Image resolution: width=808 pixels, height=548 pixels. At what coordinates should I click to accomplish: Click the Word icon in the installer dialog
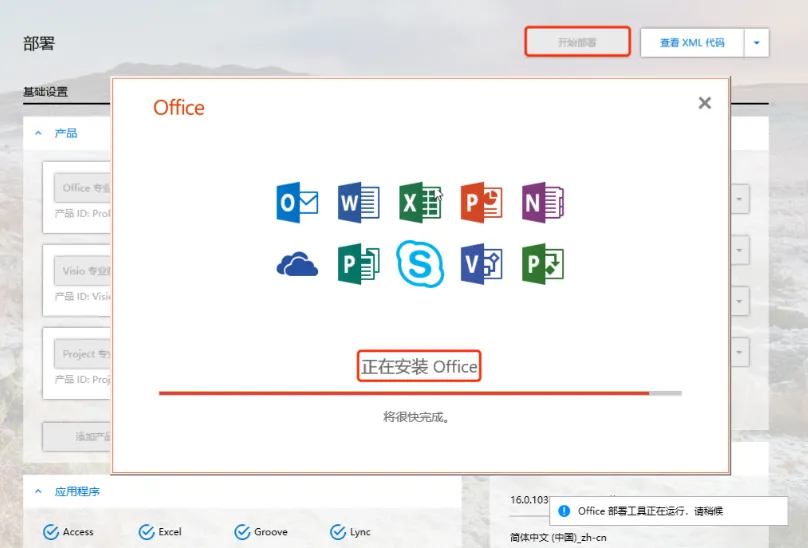coord(359,202)
